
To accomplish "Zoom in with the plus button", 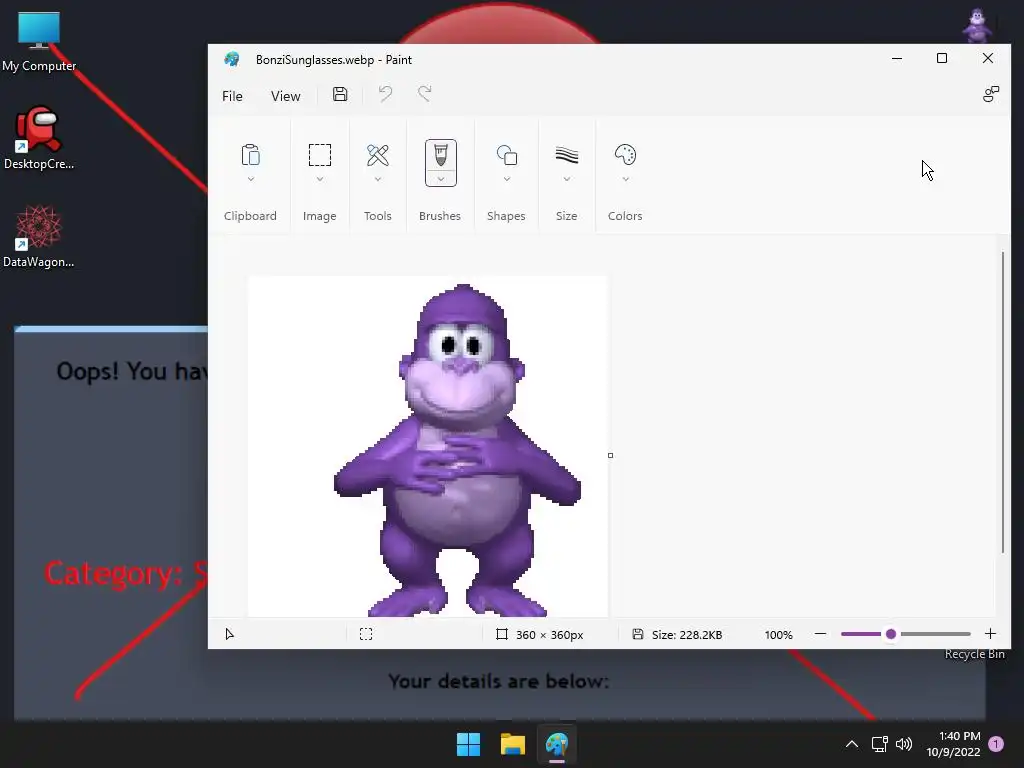I will [990, 634].
